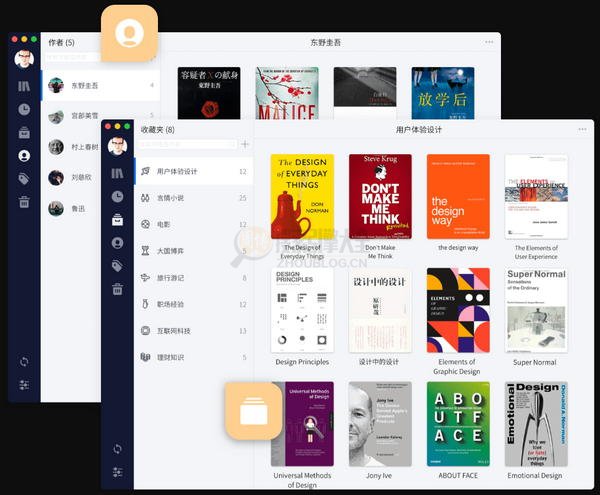Open settings sliders icon in front window
Screen dimensions: 600x495
tap(117, 472)
